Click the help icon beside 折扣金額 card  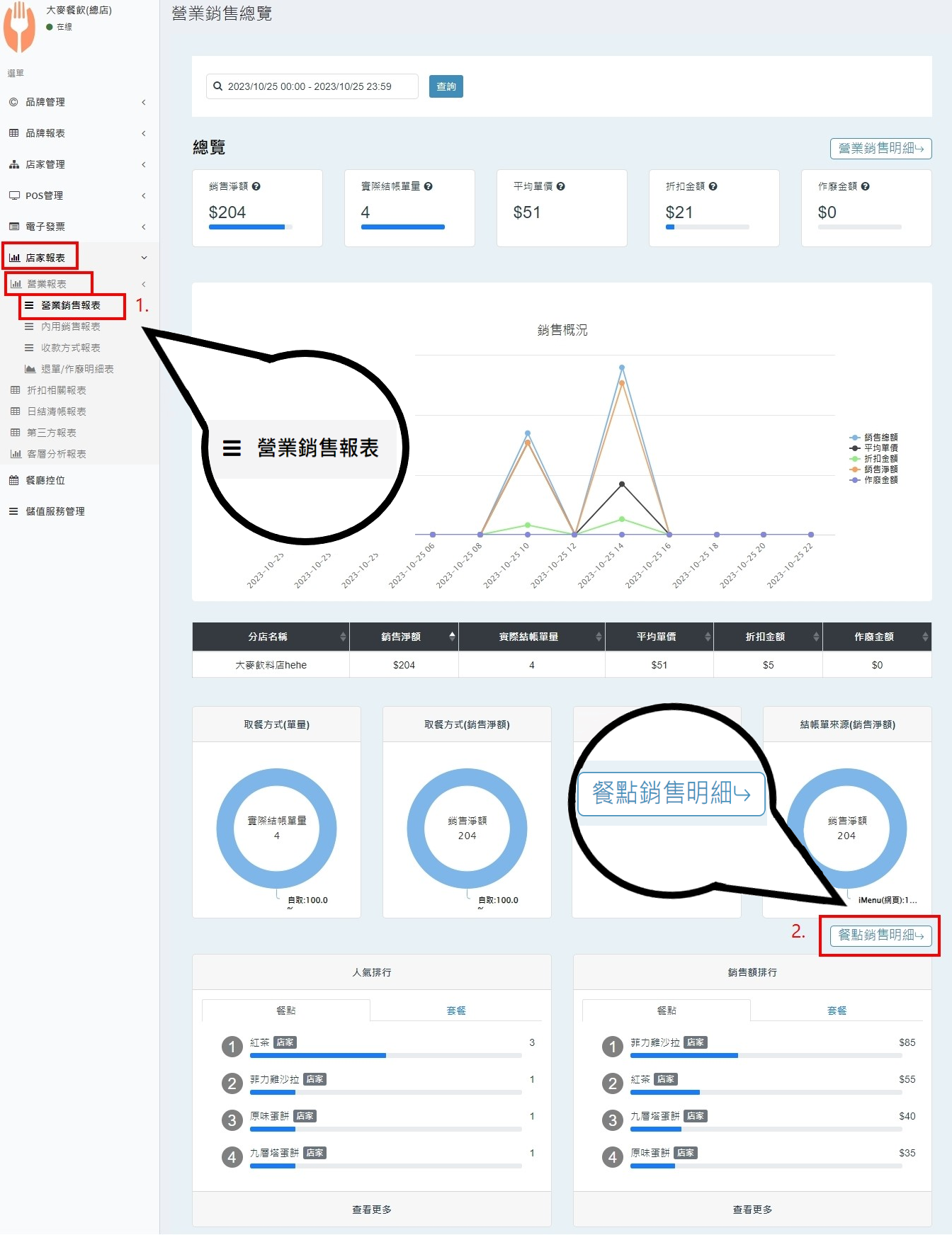click(x=713, y=186)
